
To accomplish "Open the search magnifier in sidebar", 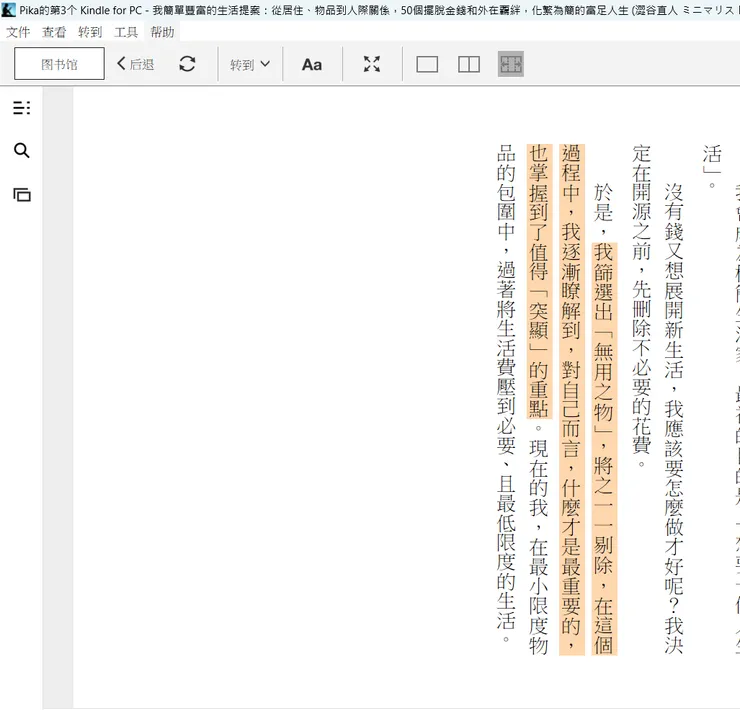I will 21,151.
